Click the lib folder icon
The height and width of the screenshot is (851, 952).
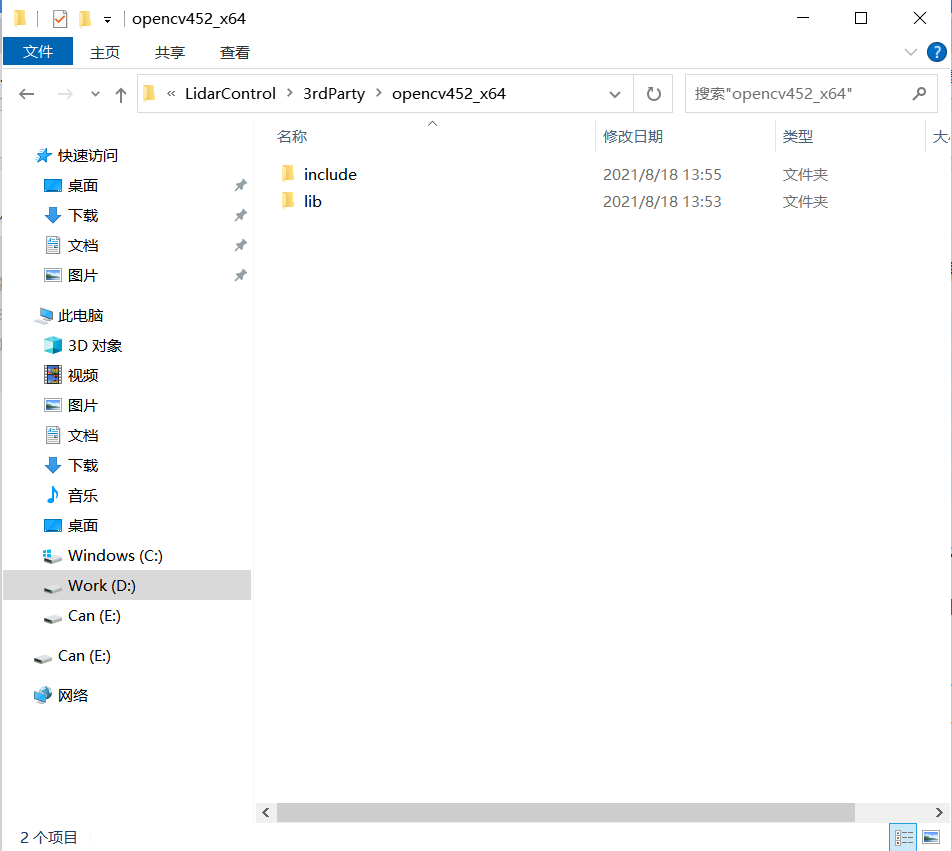288,200
